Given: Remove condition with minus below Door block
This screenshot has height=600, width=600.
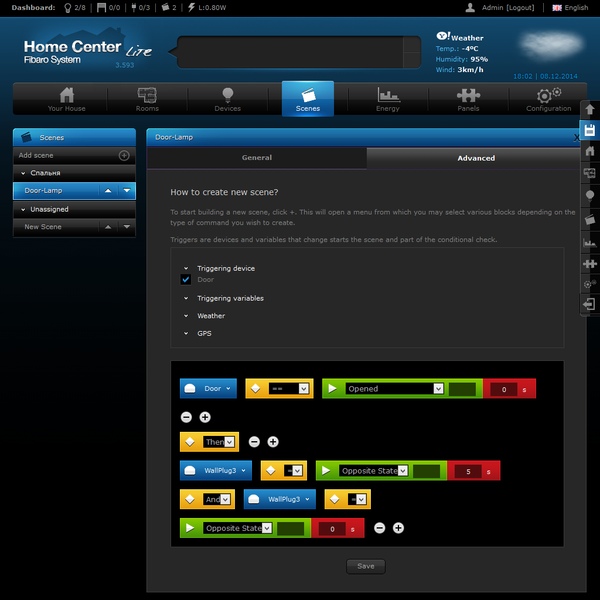Looking at the screenshot, I should click(x=186, y=417).
